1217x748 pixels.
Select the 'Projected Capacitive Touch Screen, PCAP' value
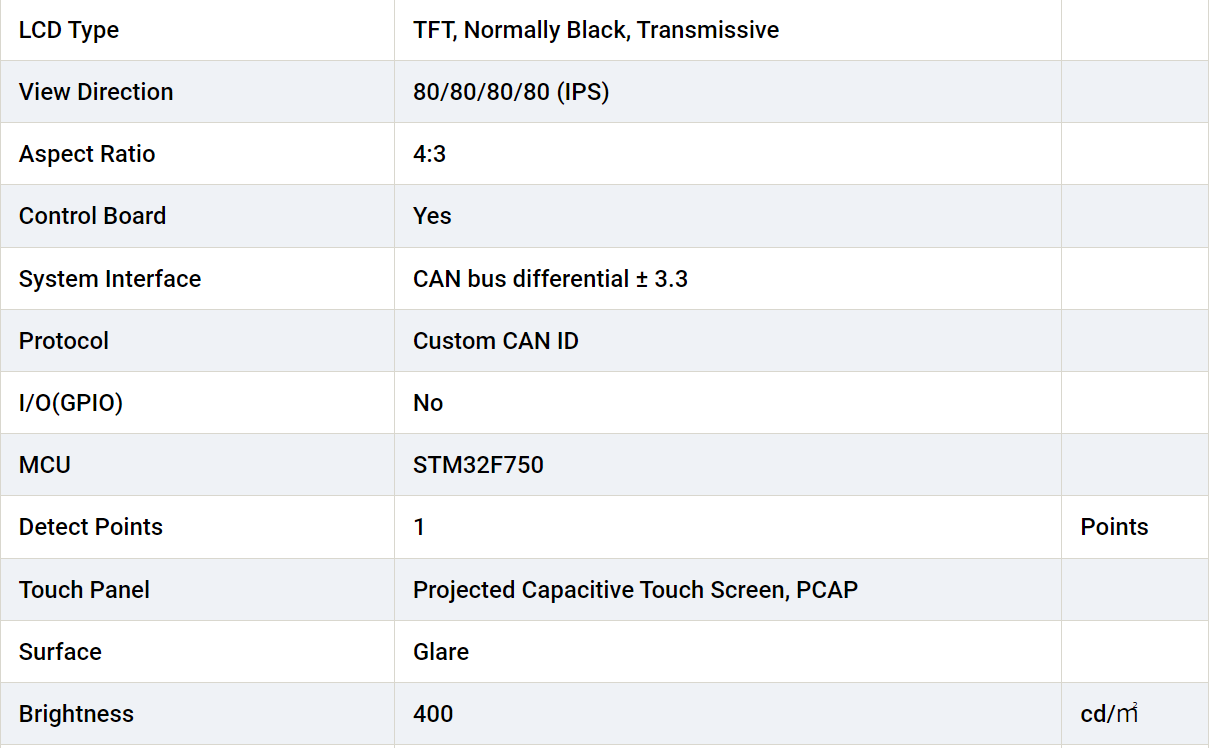pos(635,590)
